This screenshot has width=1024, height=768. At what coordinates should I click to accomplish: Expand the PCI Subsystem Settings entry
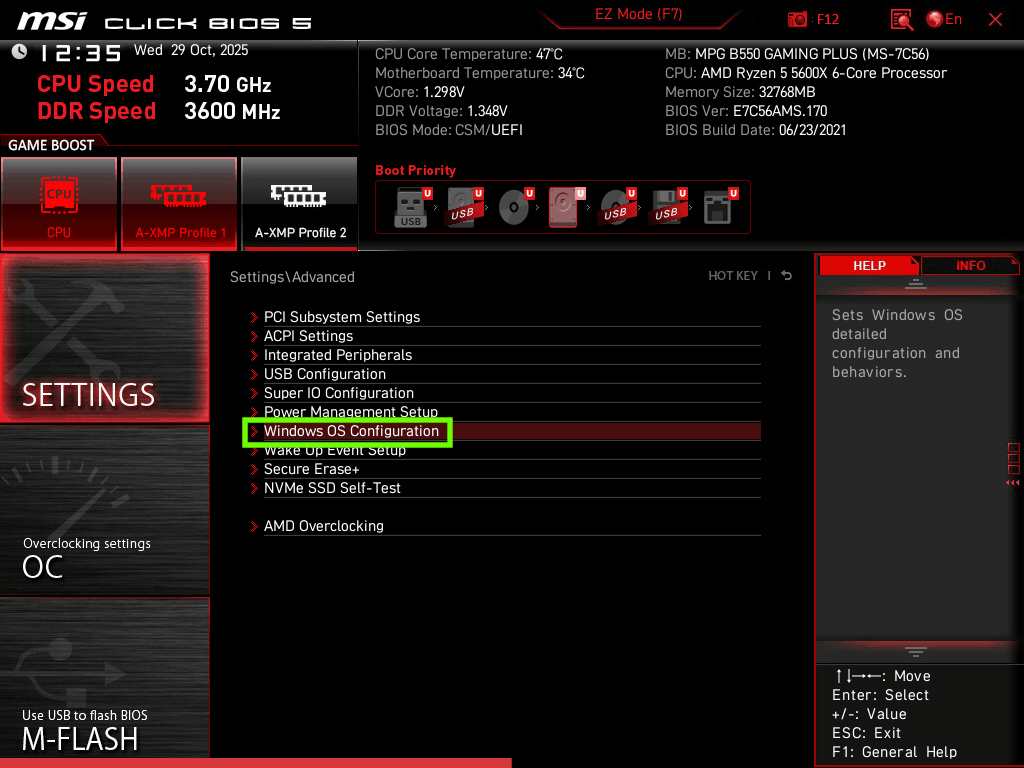[x=341, y=317]
